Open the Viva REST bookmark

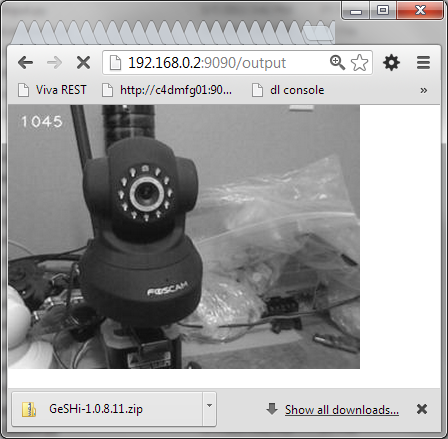pyautogui.click(x=52, y=90)
